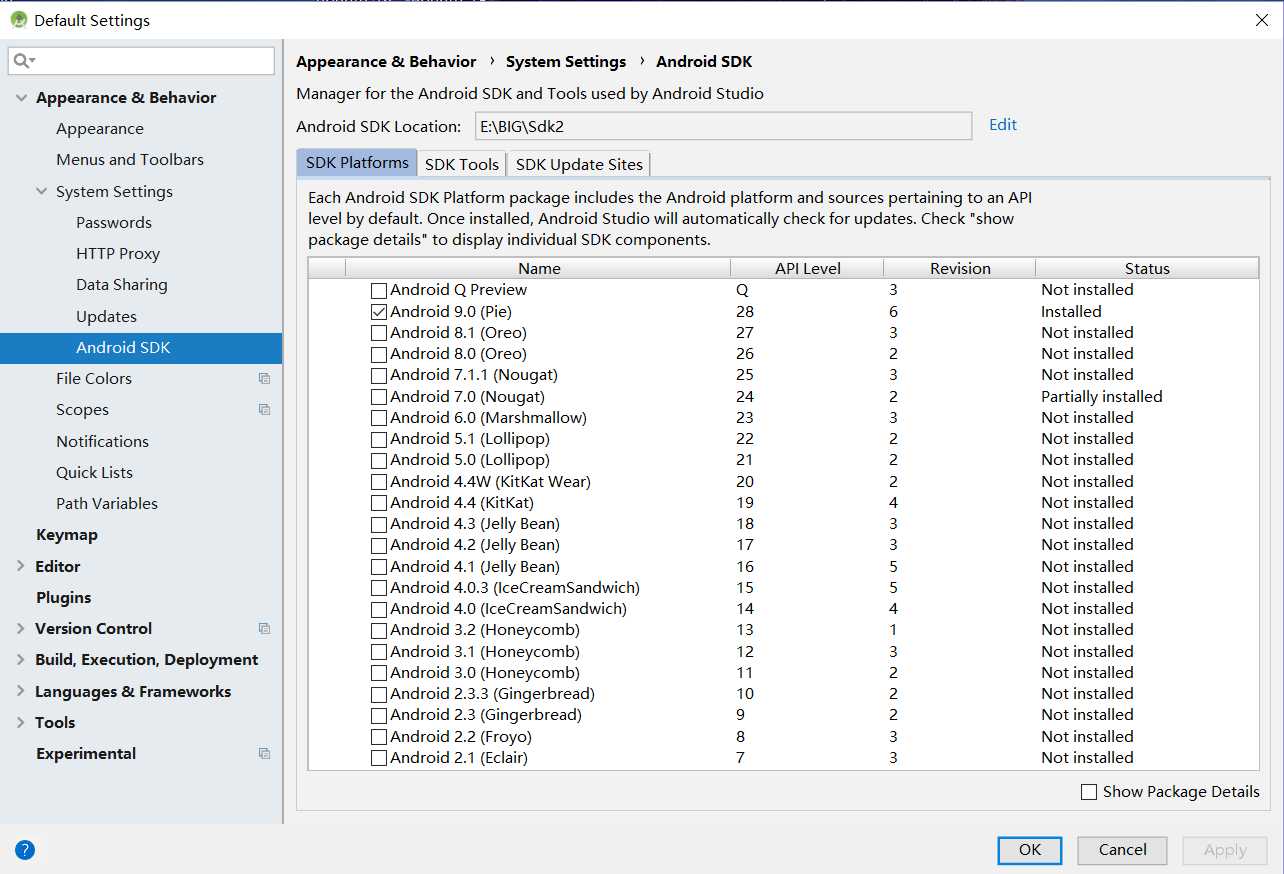Open the Keymap settings page
The width and height of the screenshot is (1284, 874).
click(x=67, y=534)
